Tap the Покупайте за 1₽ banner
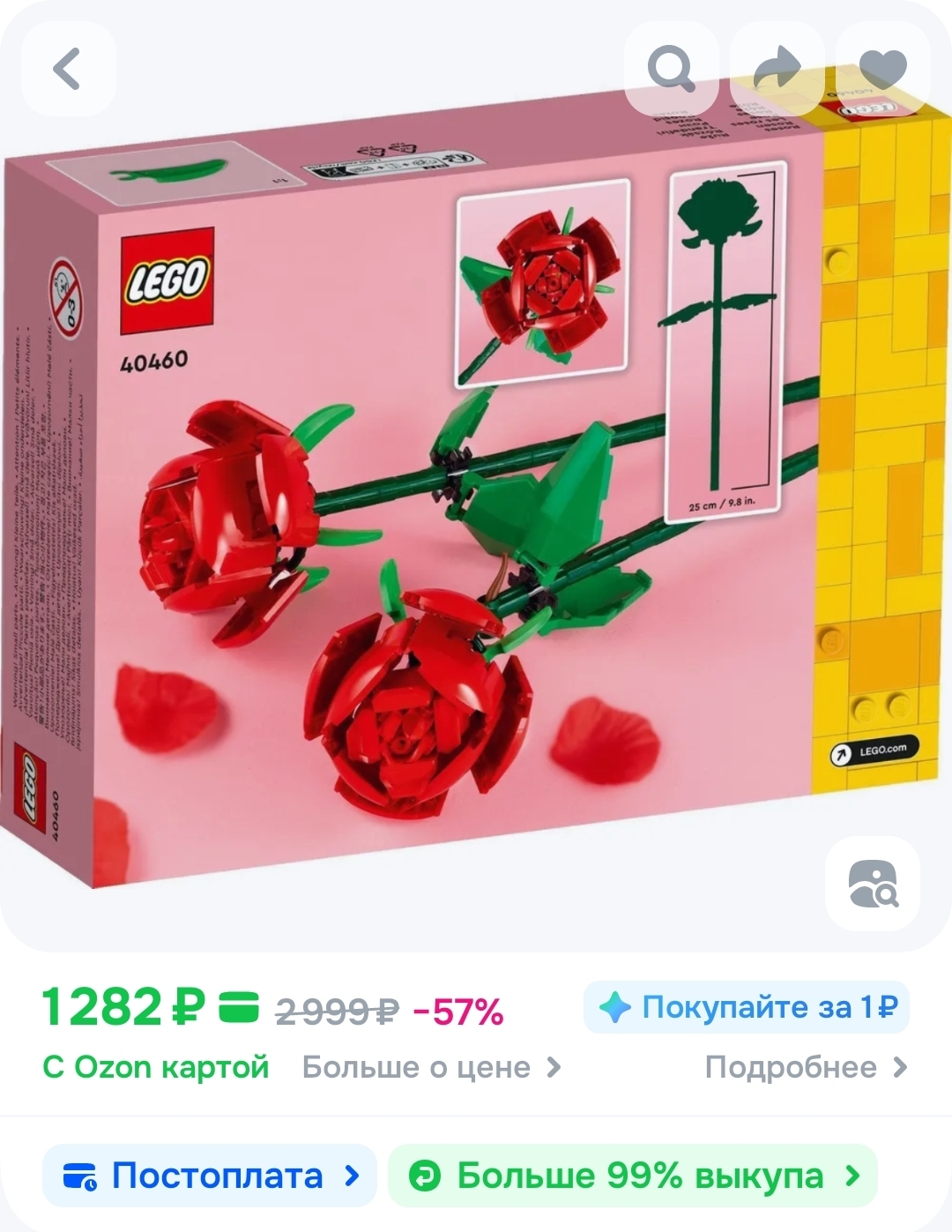 [x=746, y=1007]
